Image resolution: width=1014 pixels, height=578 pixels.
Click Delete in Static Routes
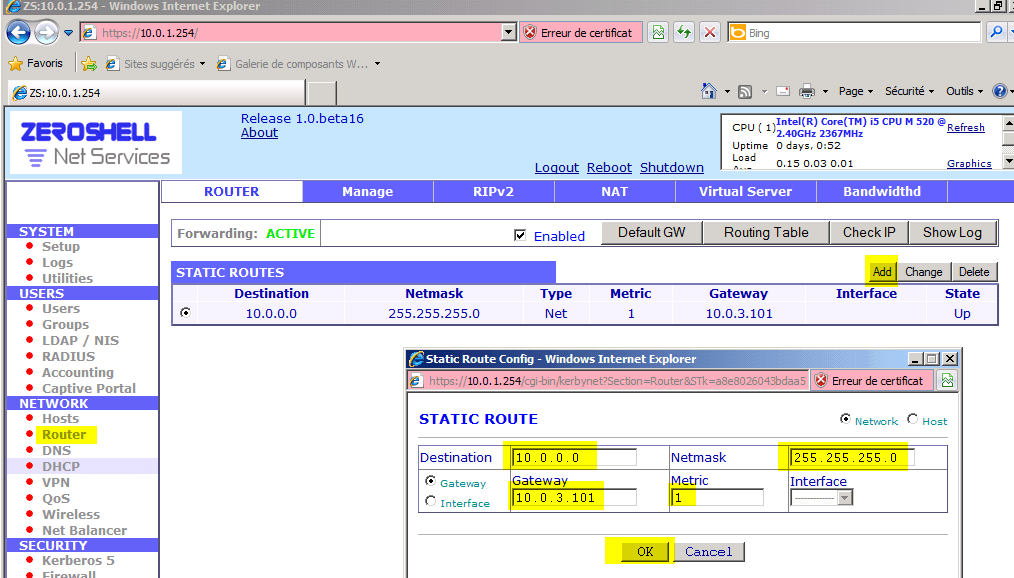pyautogui.click(x=974, y=272)
